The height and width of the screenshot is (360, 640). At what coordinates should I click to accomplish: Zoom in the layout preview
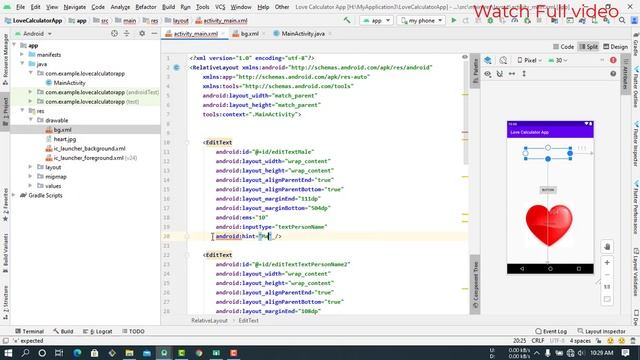[x=607, y=262]
